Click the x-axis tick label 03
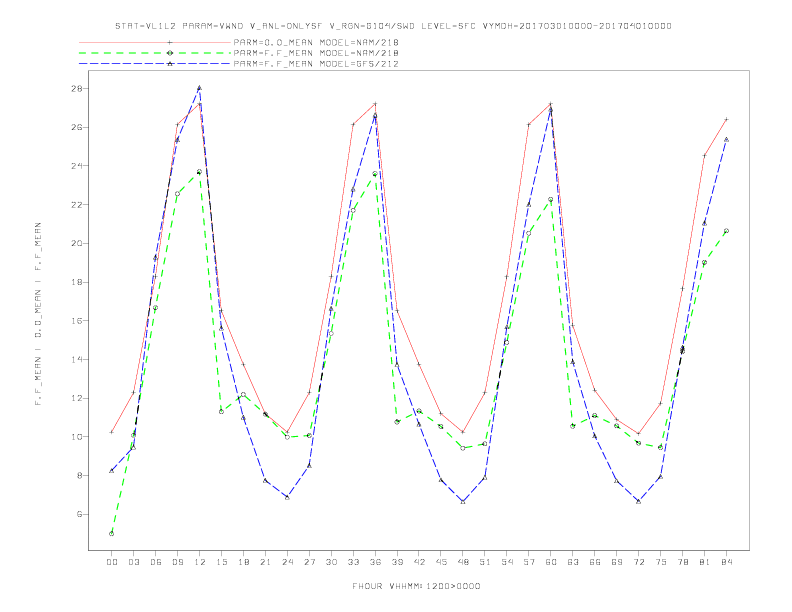 tap(133, 562)
